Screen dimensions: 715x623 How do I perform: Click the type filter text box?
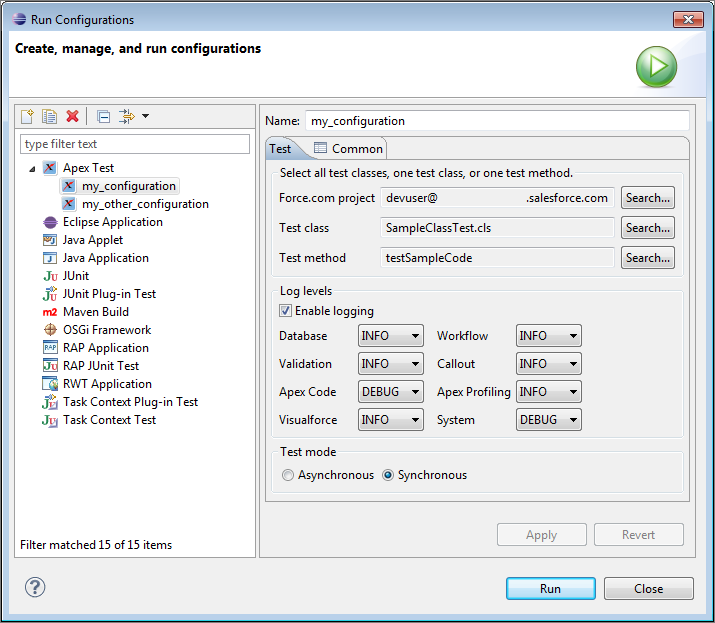pyautogui.click(x=135, y=144)
